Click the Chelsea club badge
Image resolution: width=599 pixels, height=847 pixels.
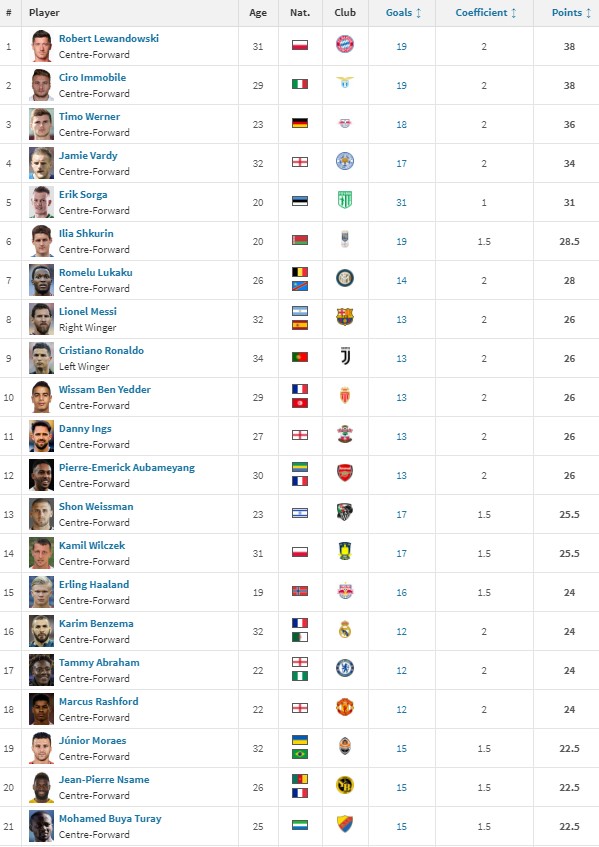tap(345, 668)
